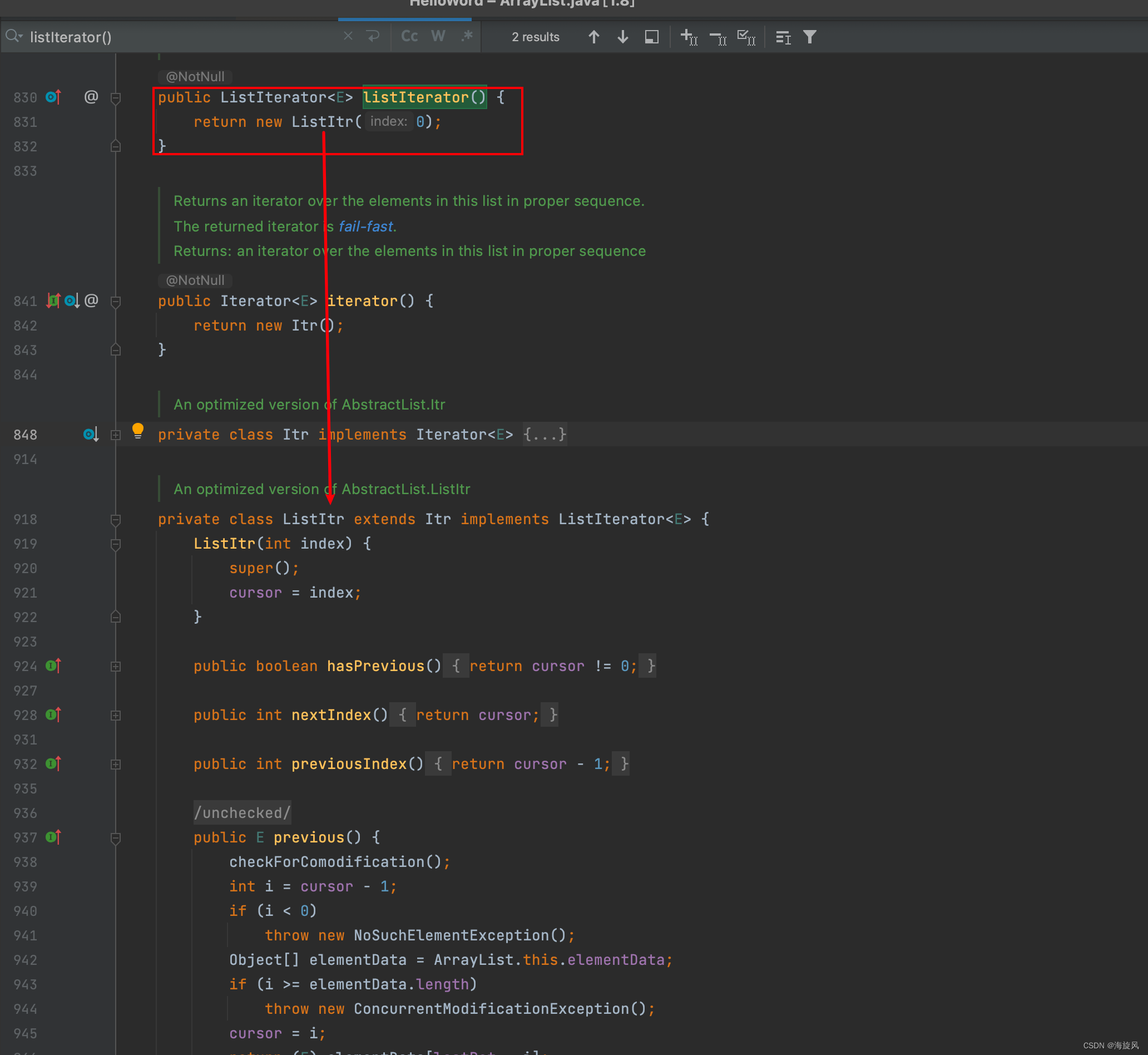Collapse ListItr class at line 918
Viewport: 1148px width, 1055px height.
pos(115,520)
